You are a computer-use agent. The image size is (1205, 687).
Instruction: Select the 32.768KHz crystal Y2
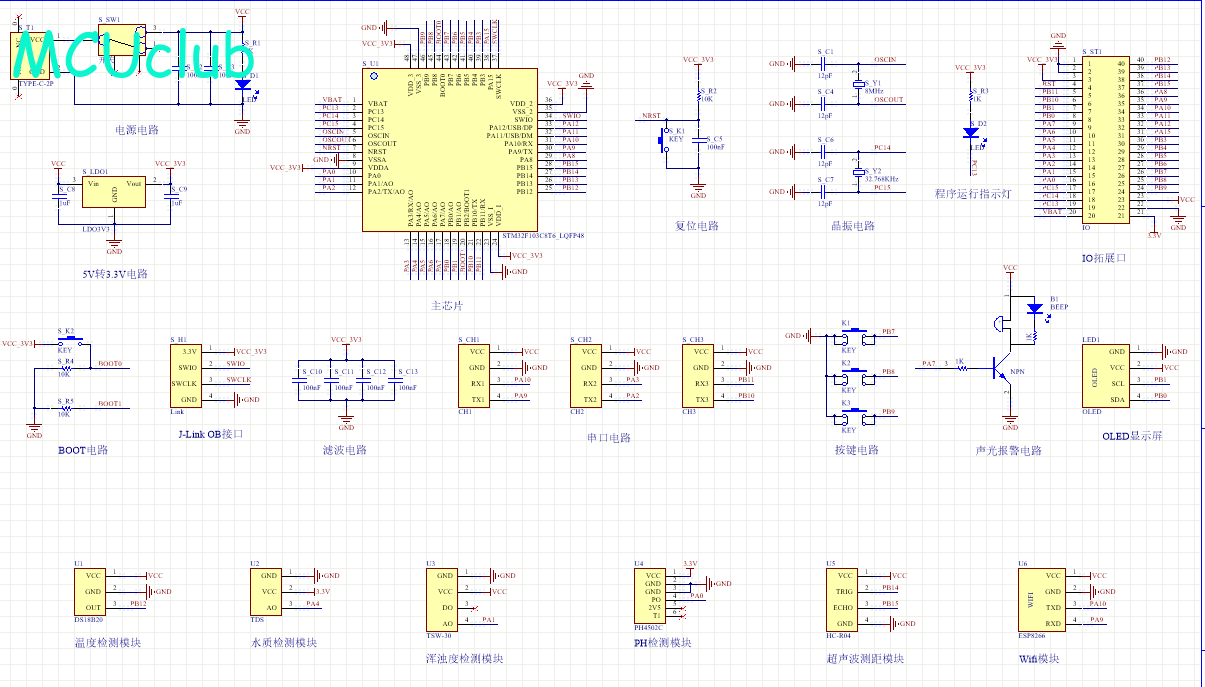click(857, 172)
